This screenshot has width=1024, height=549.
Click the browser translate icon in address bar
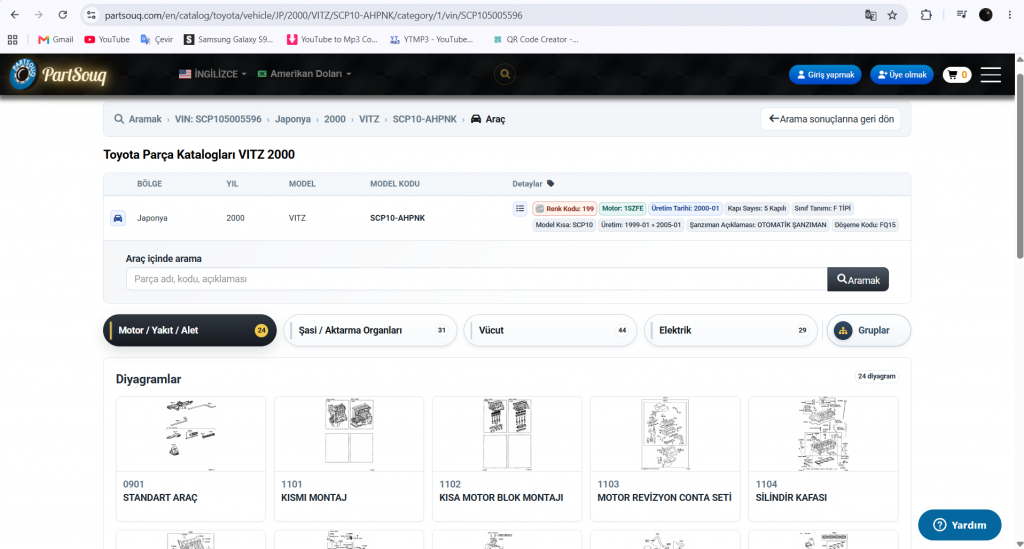coord(871,15)
